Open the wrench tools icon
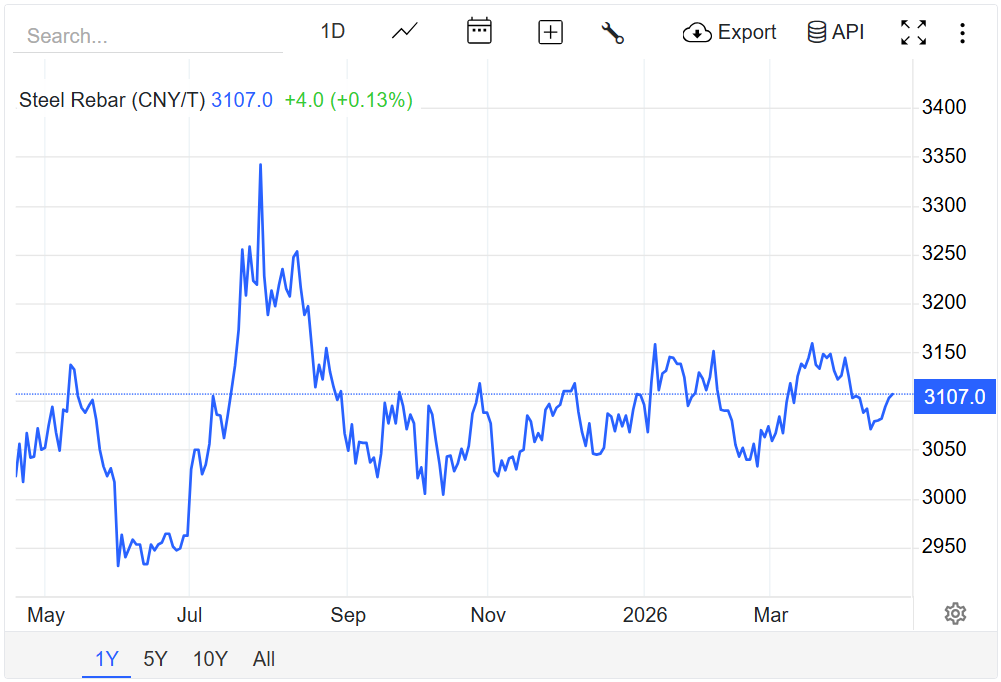1001x682 pixels. 612,33
